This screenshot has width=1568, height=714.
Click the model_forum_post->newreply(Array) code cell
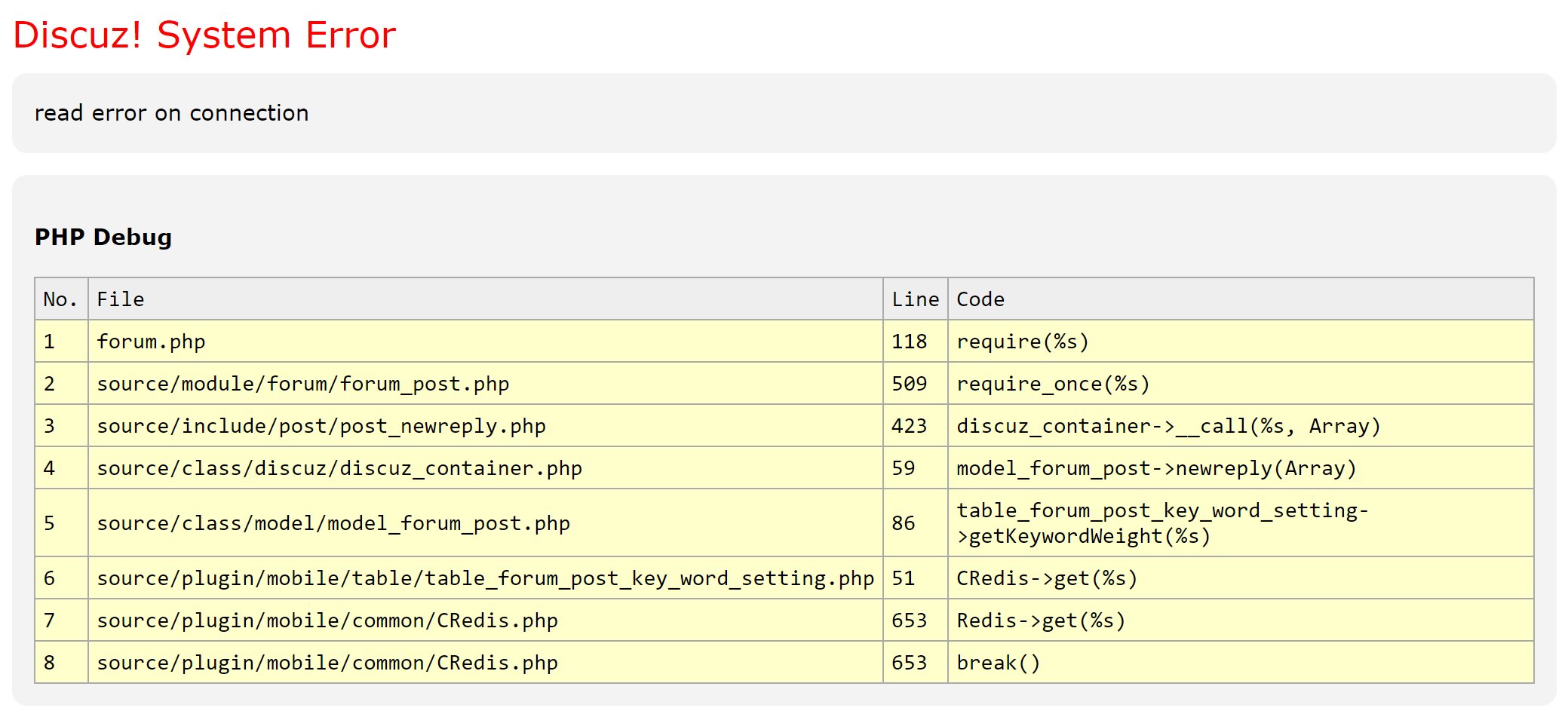pos(1156,468)
